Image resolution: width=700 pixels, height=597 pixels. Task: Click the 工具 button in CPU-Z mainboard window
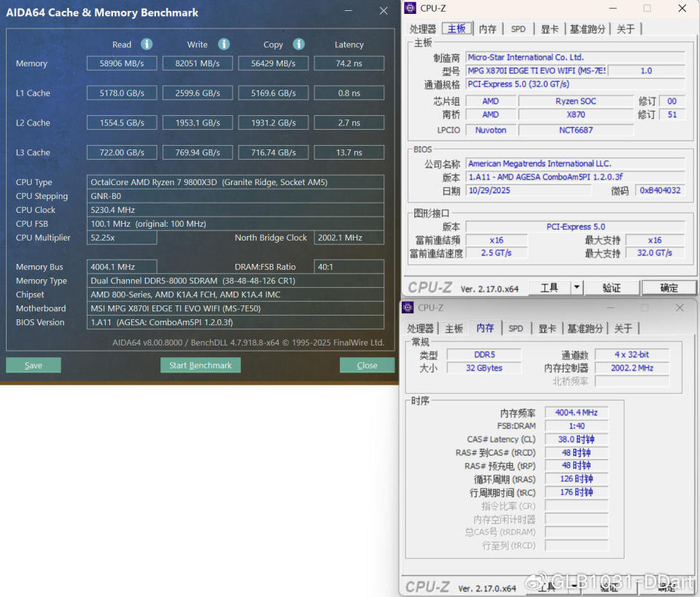[x=549, y=288]
